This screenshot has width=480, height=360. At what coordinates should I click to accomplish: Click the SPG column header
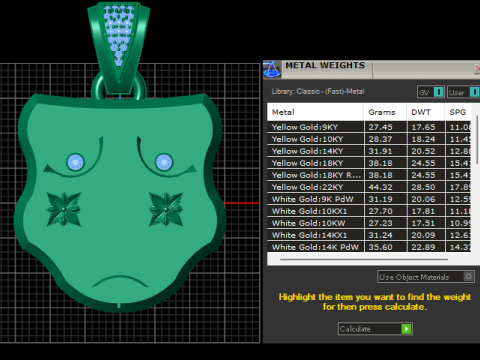458,112
